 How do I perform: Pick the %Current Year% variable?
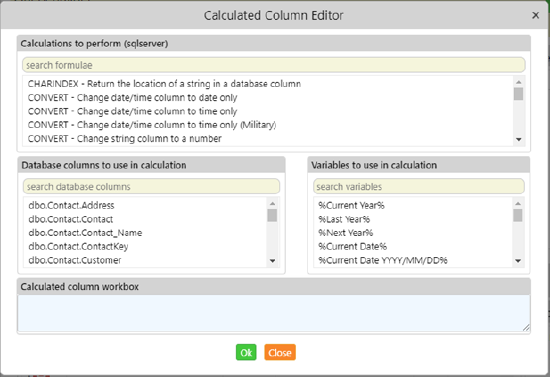(351, 206)
